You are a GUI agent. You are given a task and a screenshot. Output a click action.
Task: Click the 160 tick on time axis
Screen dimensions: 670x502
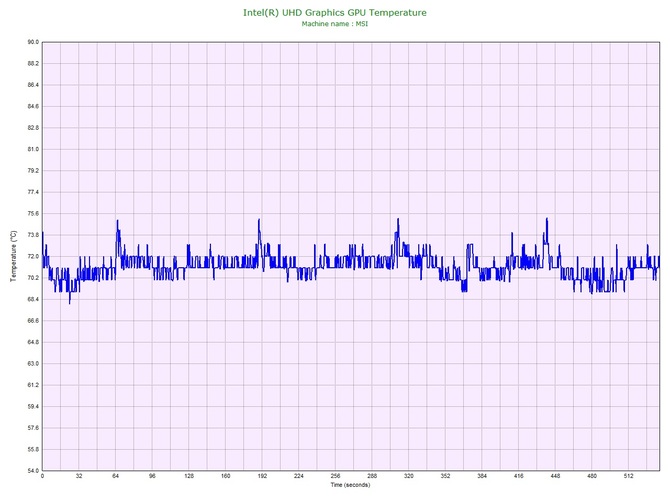tap(226, 476)
